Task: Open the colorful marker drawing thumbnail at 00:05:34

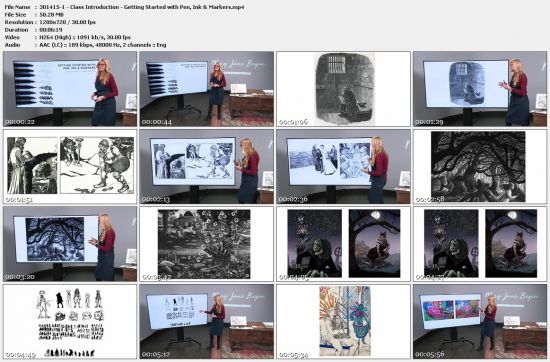Action: click(343, 322)
